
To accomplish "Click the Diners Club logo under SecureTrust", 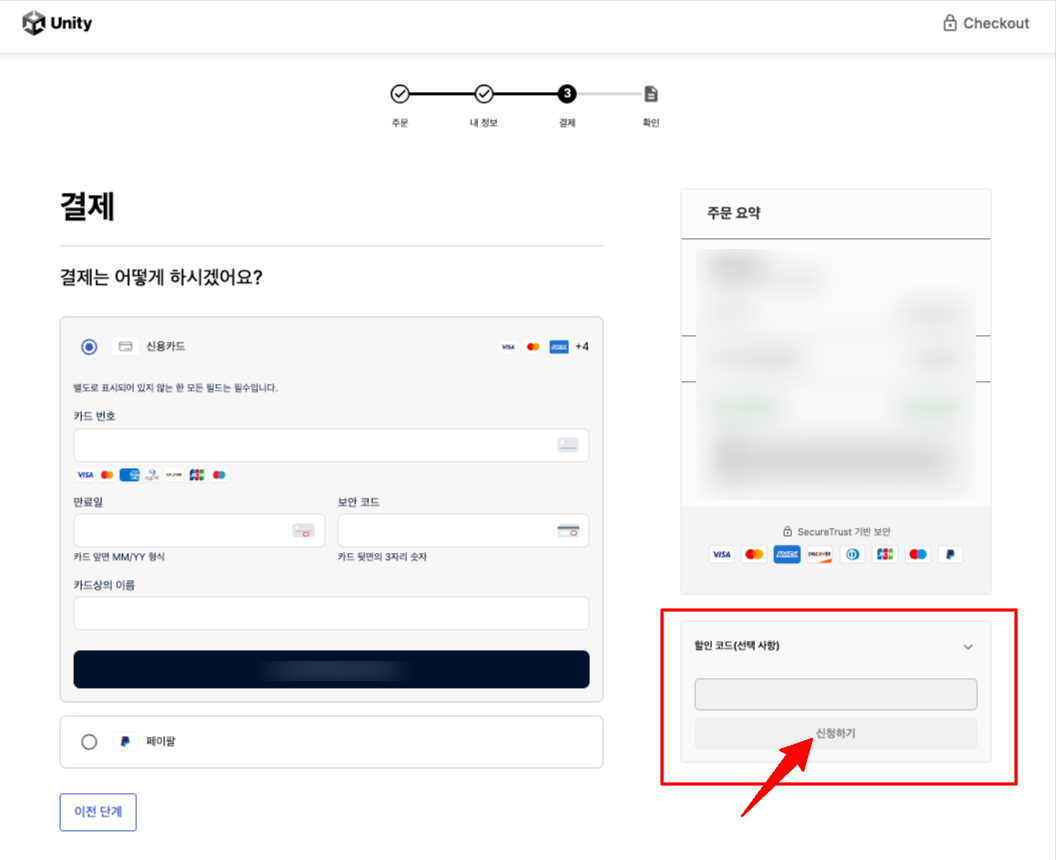I will coord(853,554).
